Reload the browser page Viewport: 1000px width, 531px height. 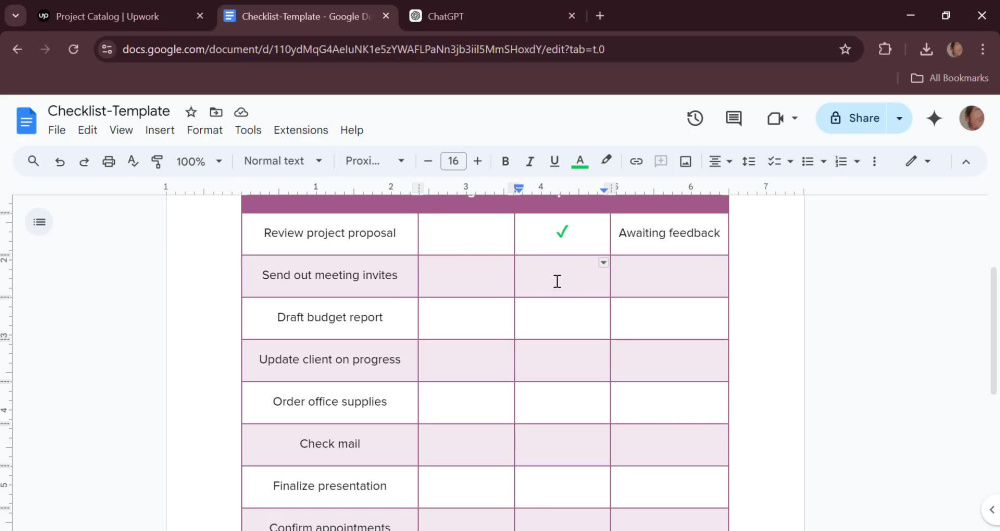73,49
